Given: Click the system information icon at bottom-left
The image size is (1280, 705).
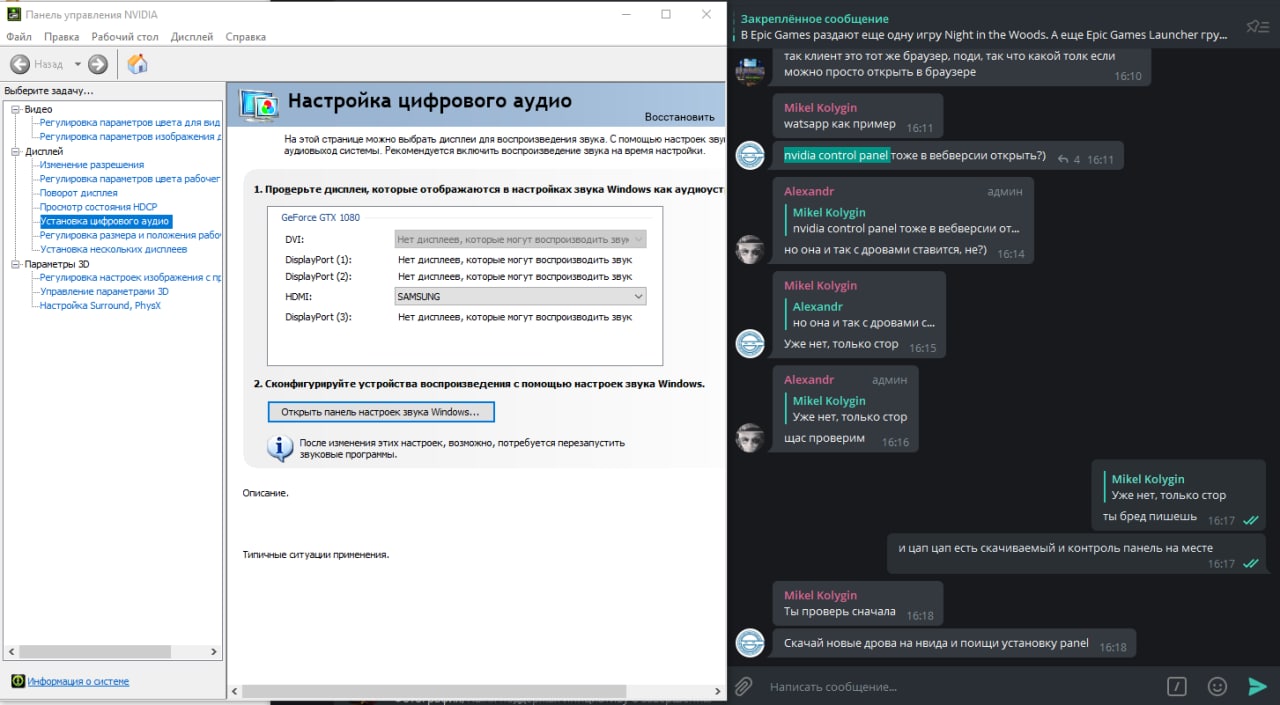Looking at the screenshot, I should pos(17,681).
